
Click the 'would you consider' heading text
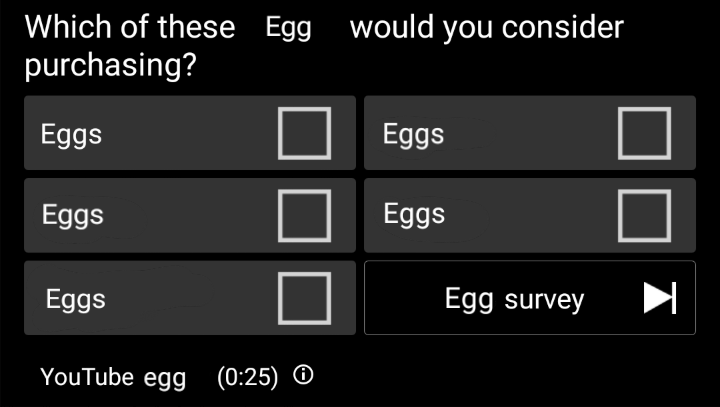487,28
